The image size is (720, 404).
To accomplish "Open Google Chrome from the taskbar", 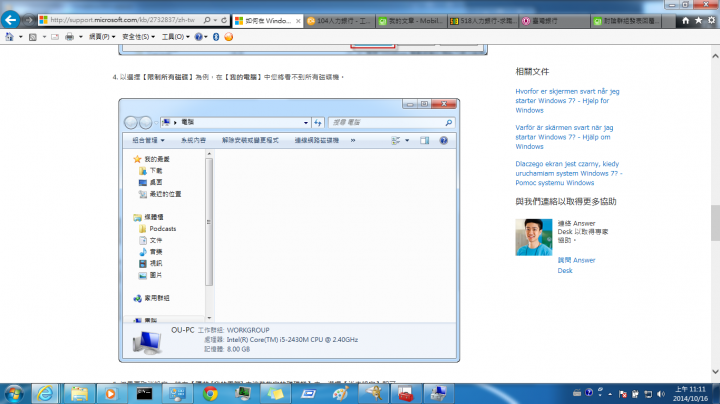I will tap(210, 394).
